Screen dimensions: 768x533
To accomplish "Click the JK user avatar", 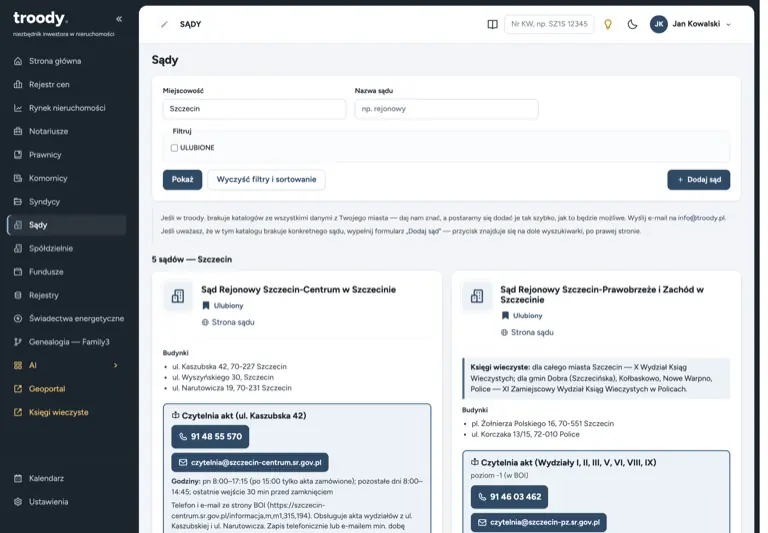I will tap(659, 24).
